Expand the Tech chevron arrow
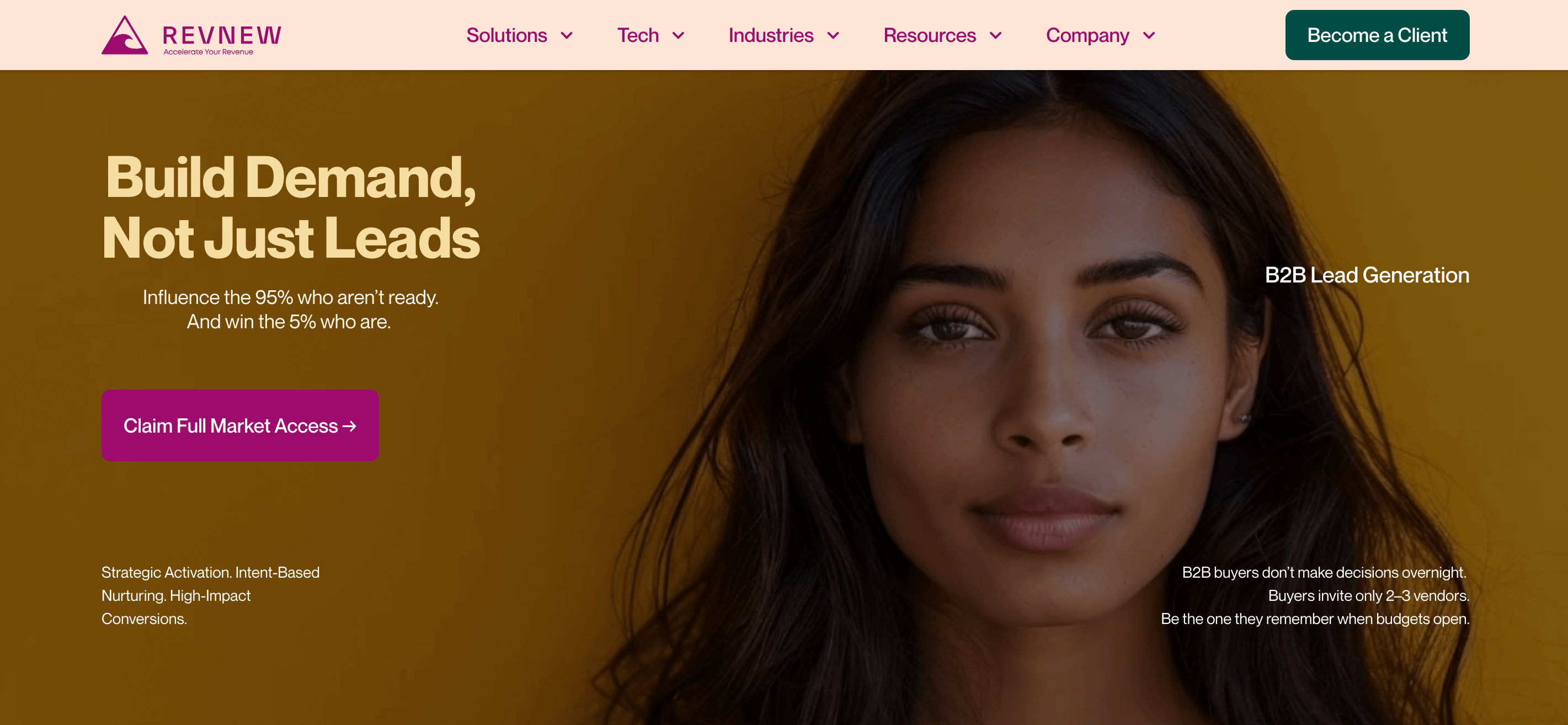The height and width of the screenshot is (725, 1568). pyautogui.click(x=678, y=35)
